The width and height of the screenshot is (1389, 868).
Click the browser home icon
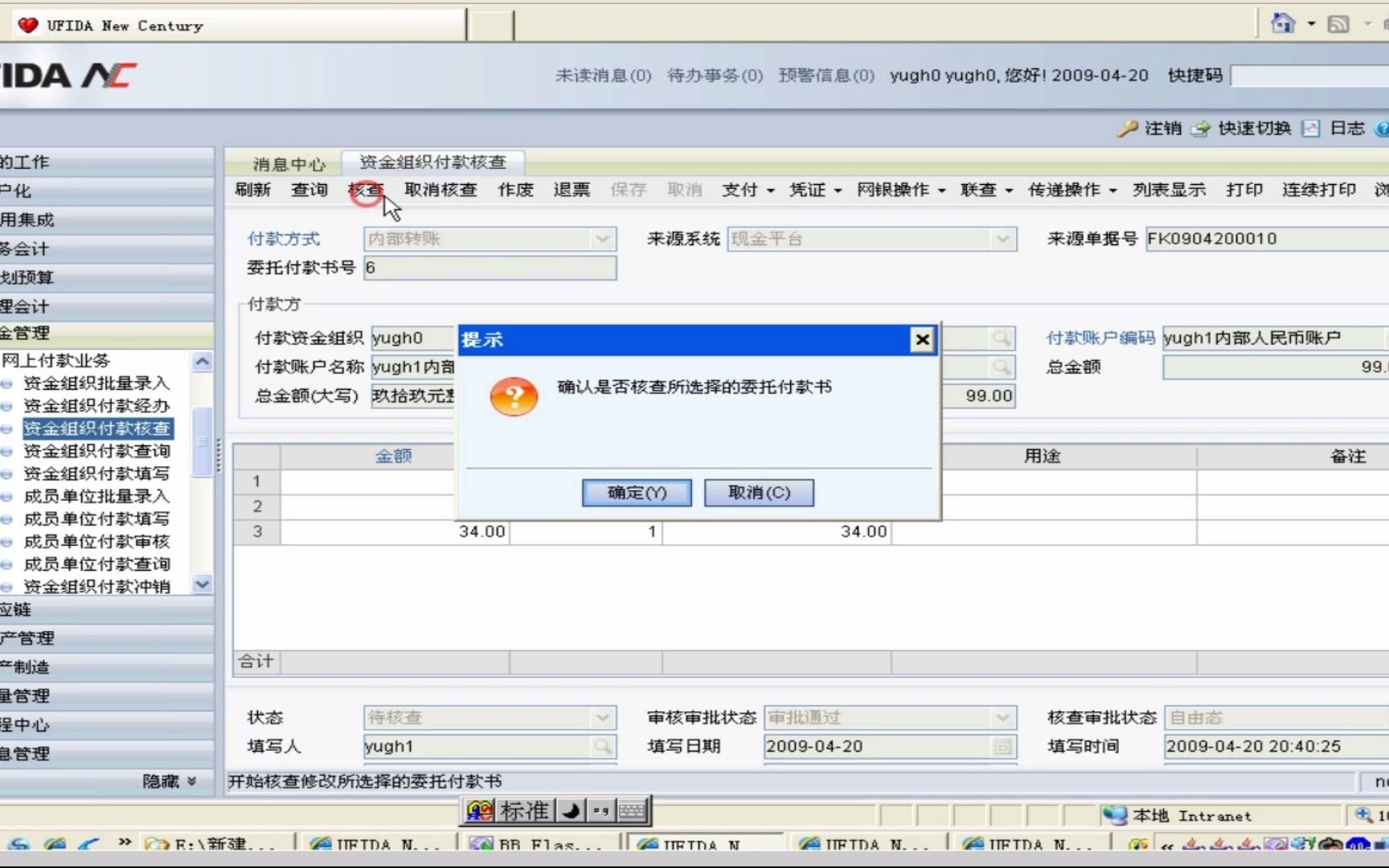(1283, 23)
